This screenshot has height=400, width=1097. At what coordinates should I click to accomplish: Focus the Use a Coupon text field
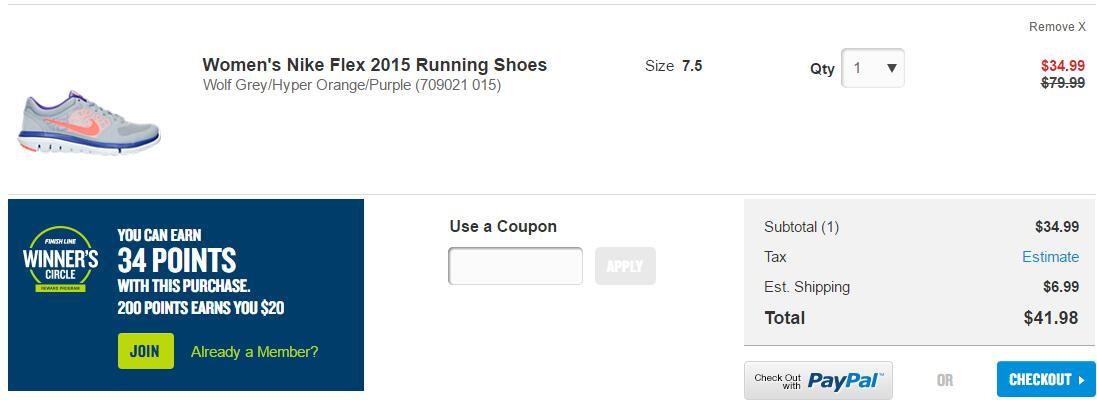(515, 266)
